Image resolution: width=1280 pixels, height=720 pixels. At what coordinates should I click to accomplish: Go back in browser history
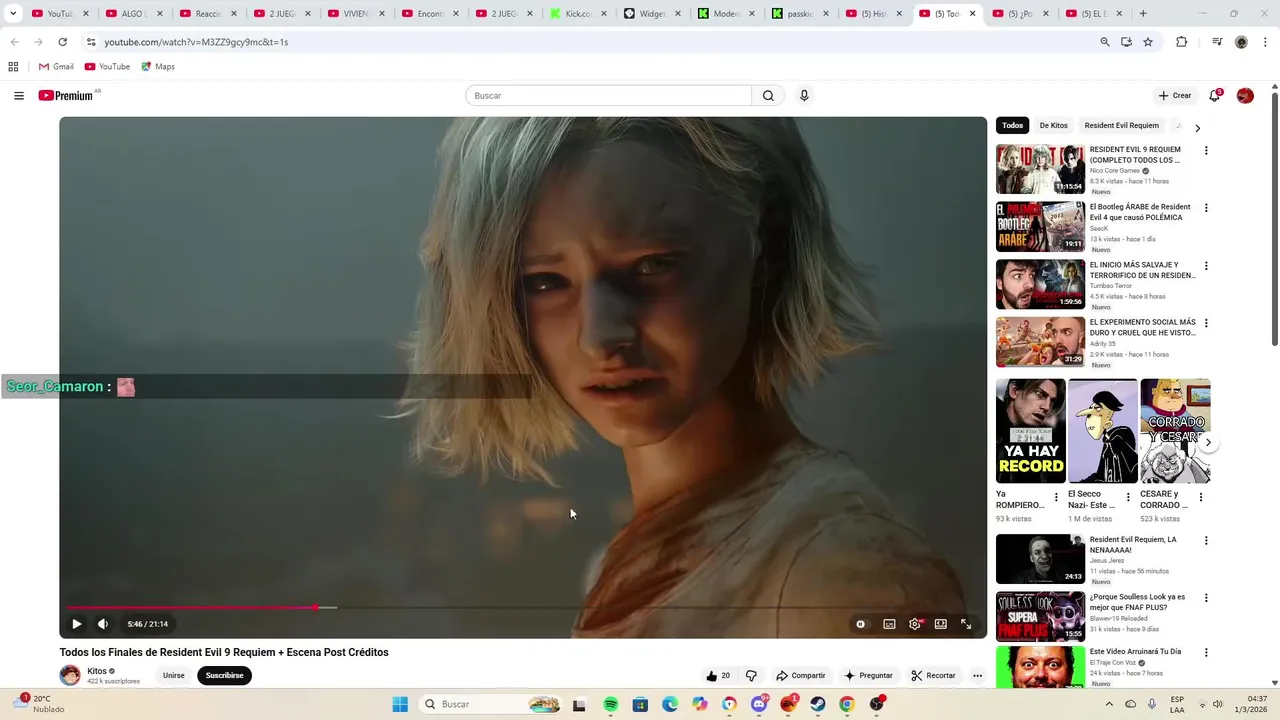point(14,42)
